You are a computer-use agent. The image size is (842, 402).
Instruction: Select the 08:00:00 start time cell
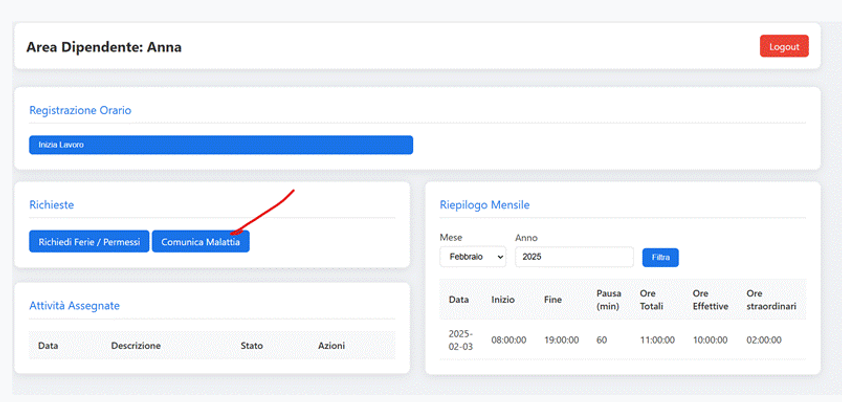509,340
